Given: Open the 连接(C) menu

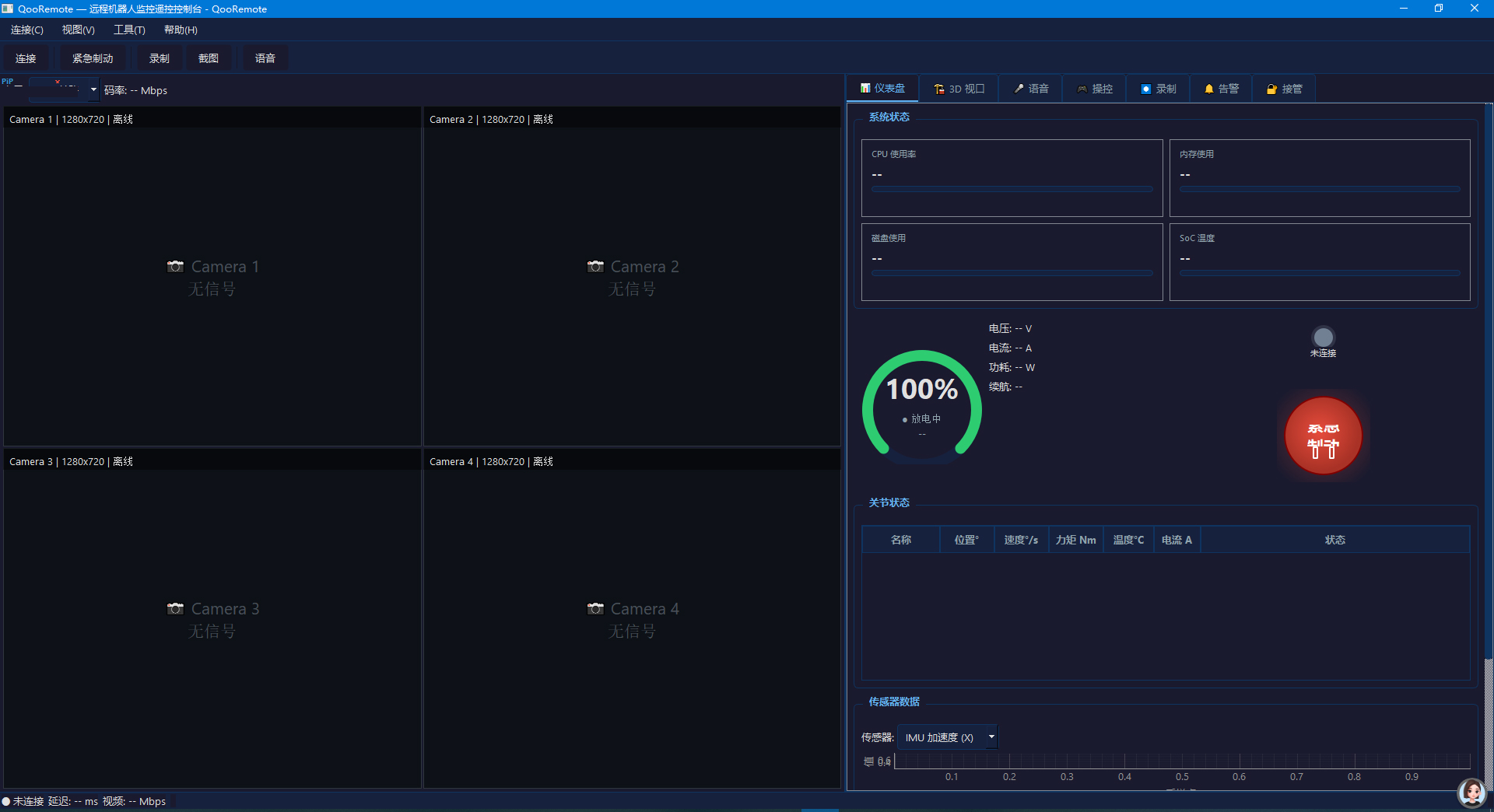Looking at the screenshot, I should click(x=26, y=30).
